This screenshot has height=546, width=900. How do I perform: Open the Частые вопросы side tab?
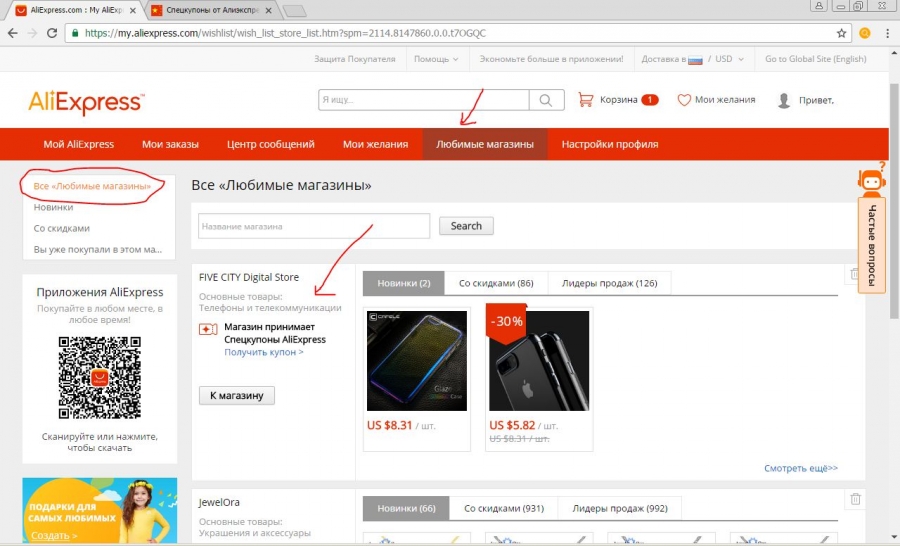tap(872, 245)
